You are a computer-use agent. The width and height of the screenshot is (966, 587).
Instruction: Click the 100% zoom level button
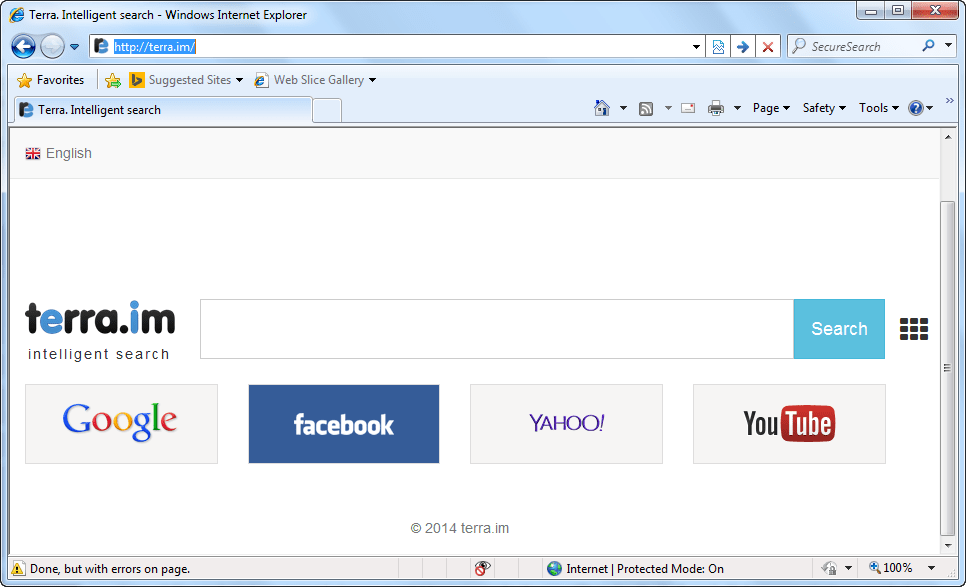click(891, 568)
